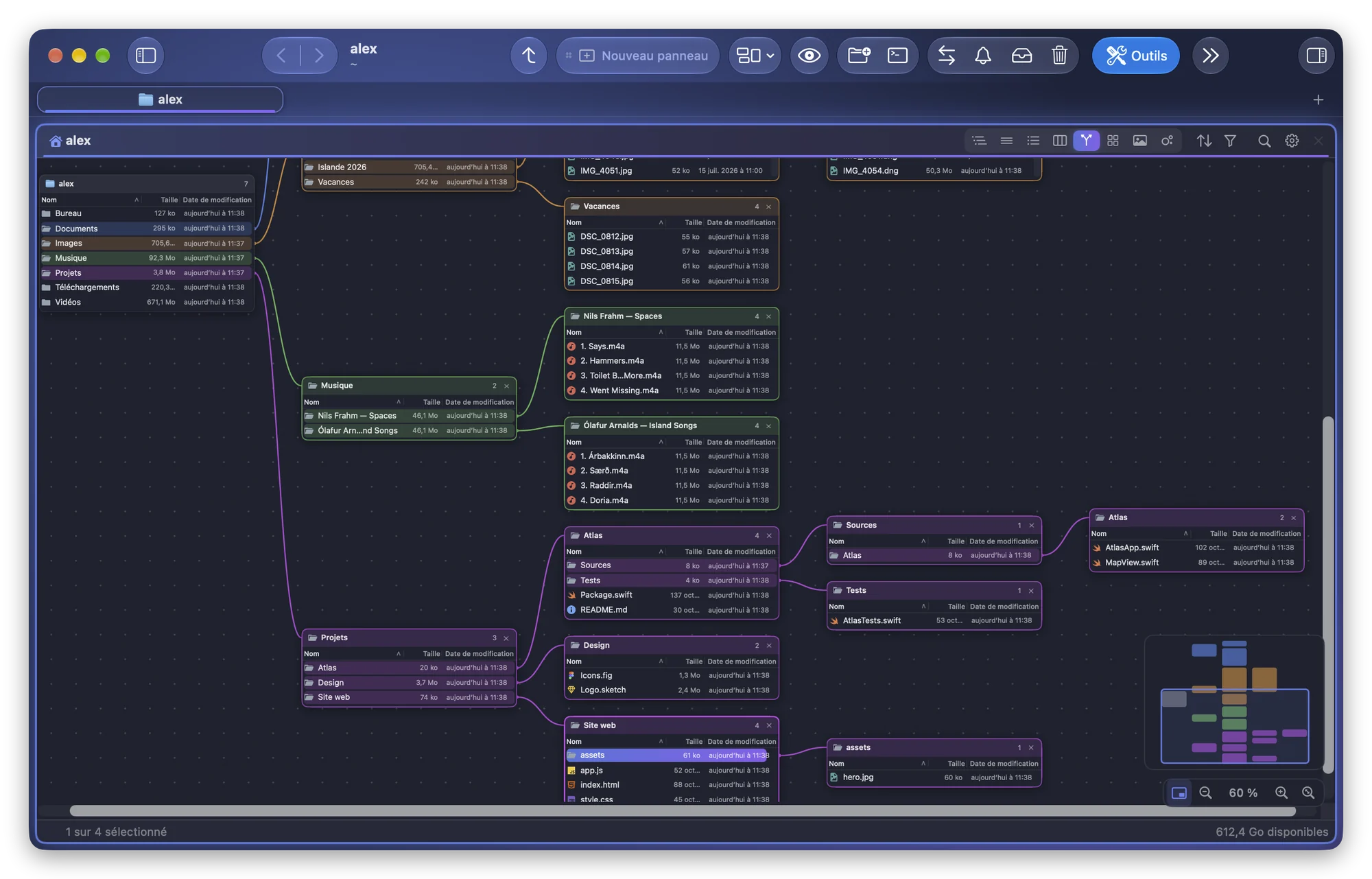The image size is (1372, 879).
Task: Toggle the Quick Look eye icon
Action: tap(809, 56)
